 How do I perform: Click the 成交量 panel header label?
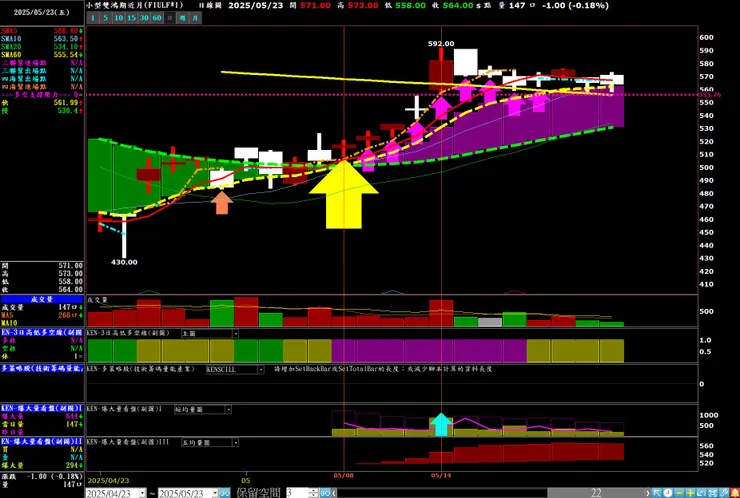point(42,299)
